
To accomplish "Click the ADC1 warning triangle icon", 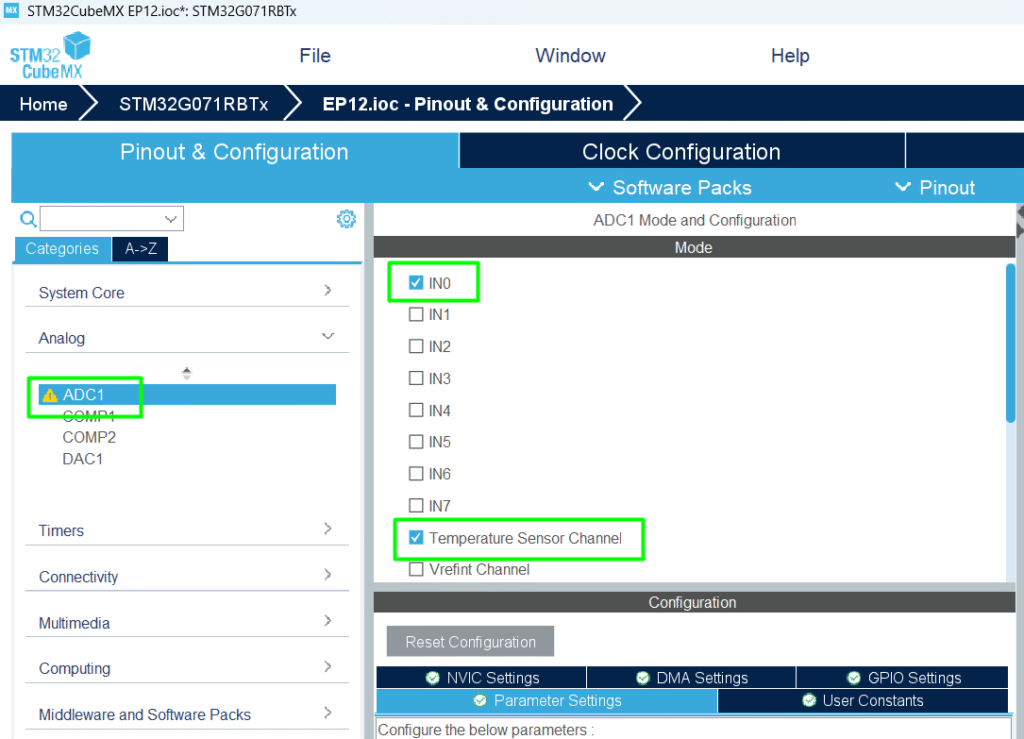I will tap(50, 395).
